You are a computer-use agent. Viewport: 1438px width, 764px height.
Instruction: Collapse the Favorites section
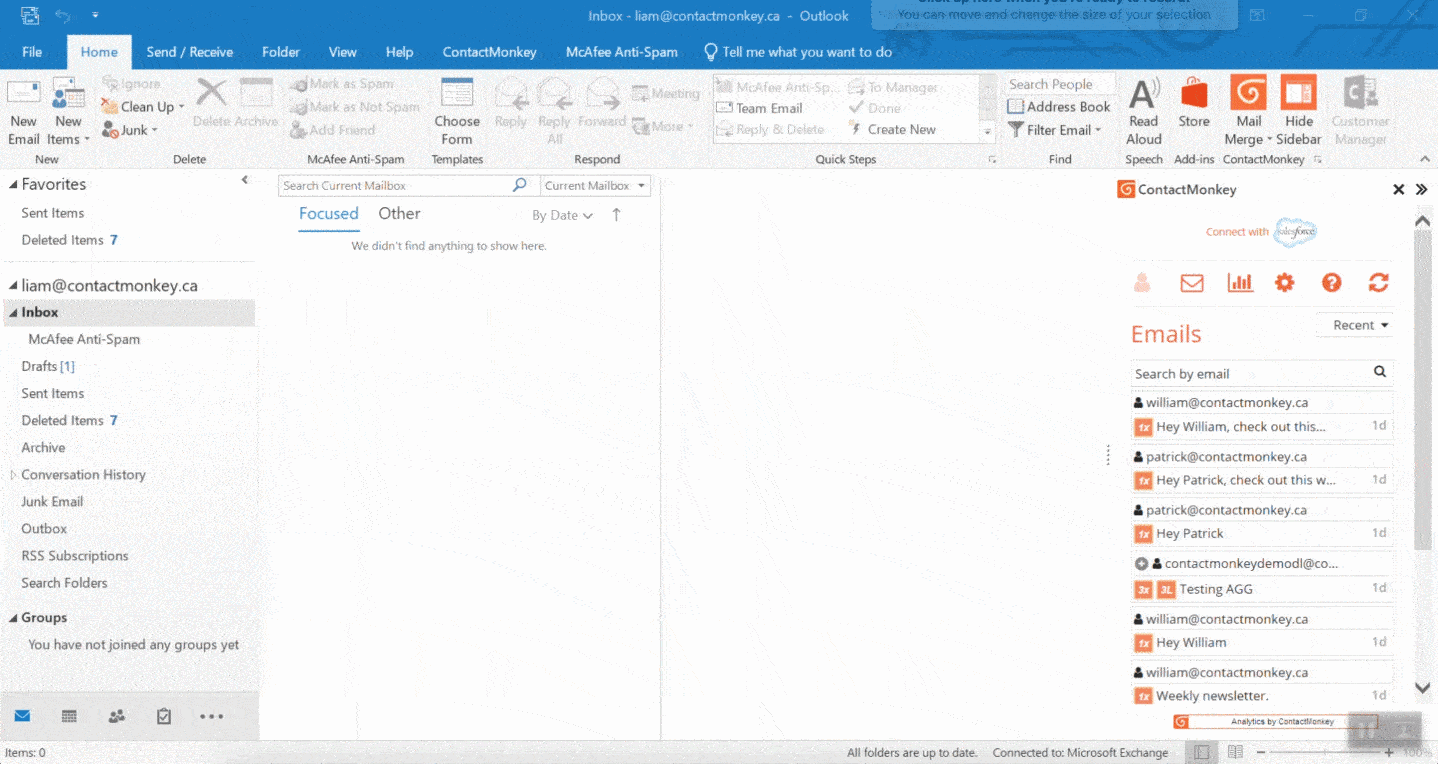click(13, 185)
